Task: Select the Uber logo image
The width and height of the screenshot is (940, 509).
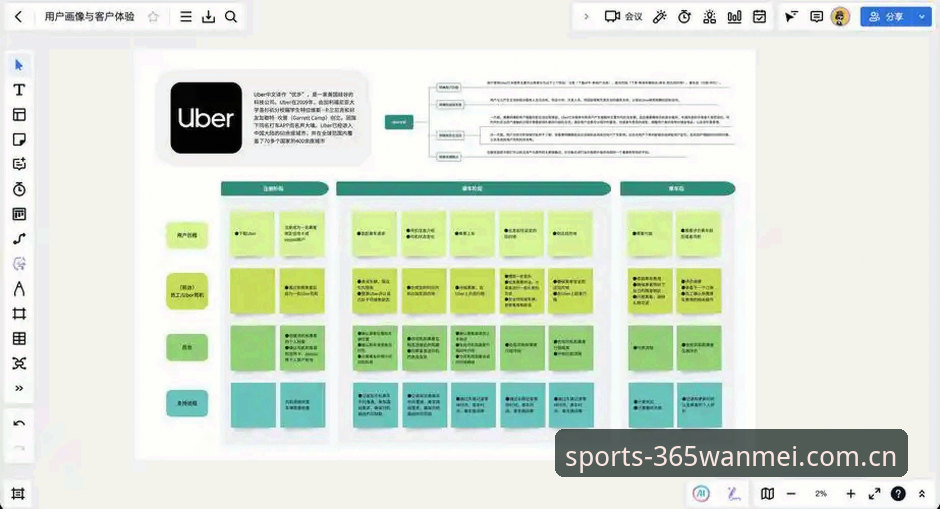Action: click(x=206, y=118)
